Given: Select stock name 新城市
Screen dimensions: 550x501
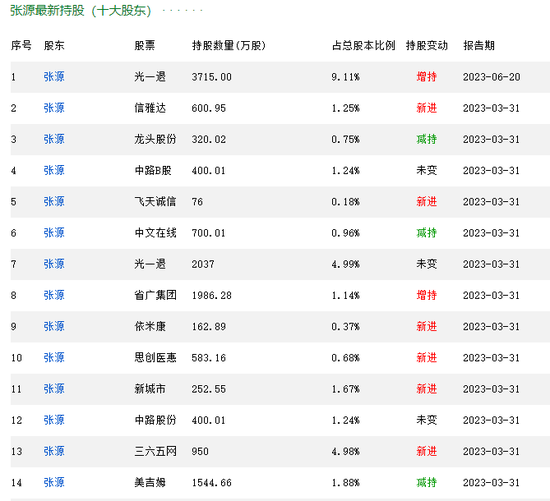Looking at the screenshot, I should click(150, 389).
